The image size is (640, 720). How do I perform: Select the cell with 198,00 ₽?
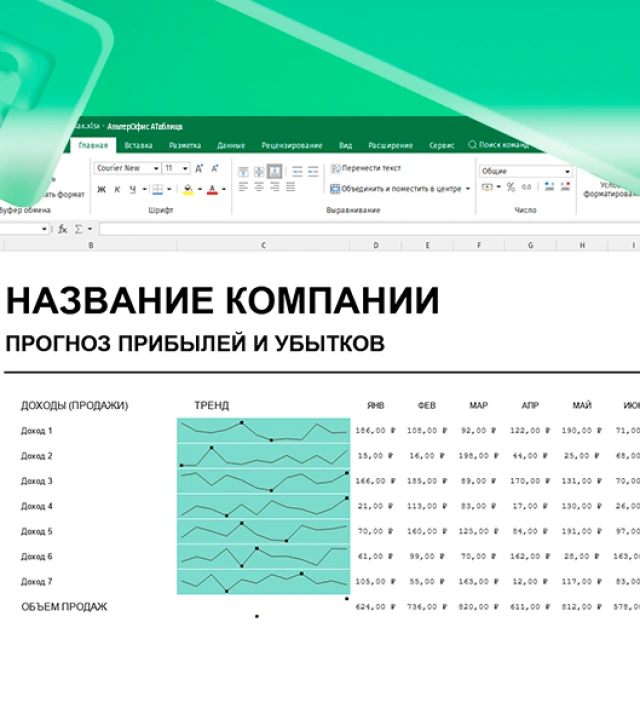point(478,456)
